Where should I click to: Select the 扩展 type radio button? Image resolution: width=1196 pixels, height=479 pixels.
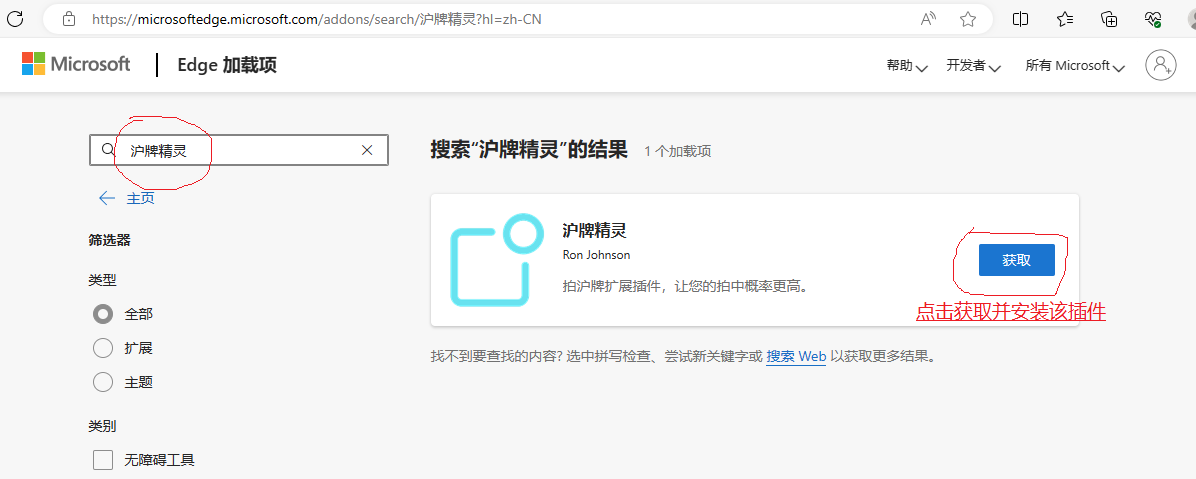pos(102,348)
